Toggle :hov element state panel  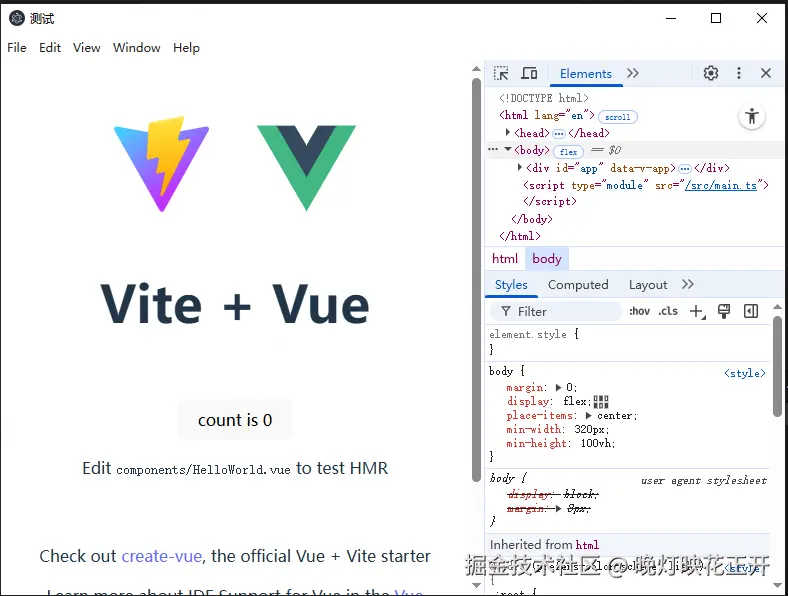639,312
